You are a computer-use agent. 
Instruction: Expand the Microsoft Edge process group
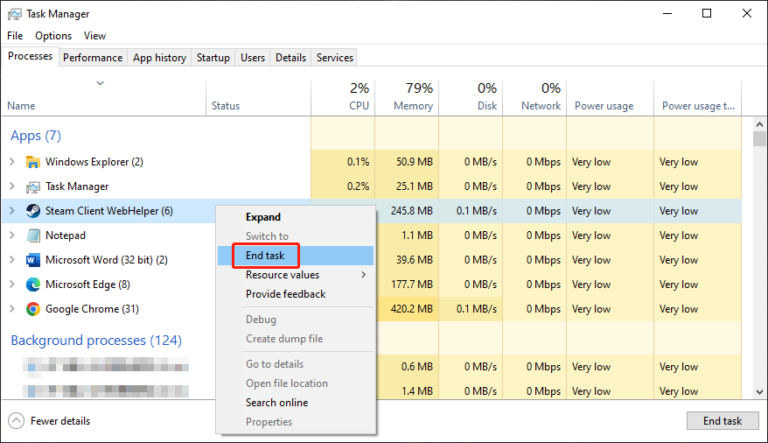coord(12,285)
